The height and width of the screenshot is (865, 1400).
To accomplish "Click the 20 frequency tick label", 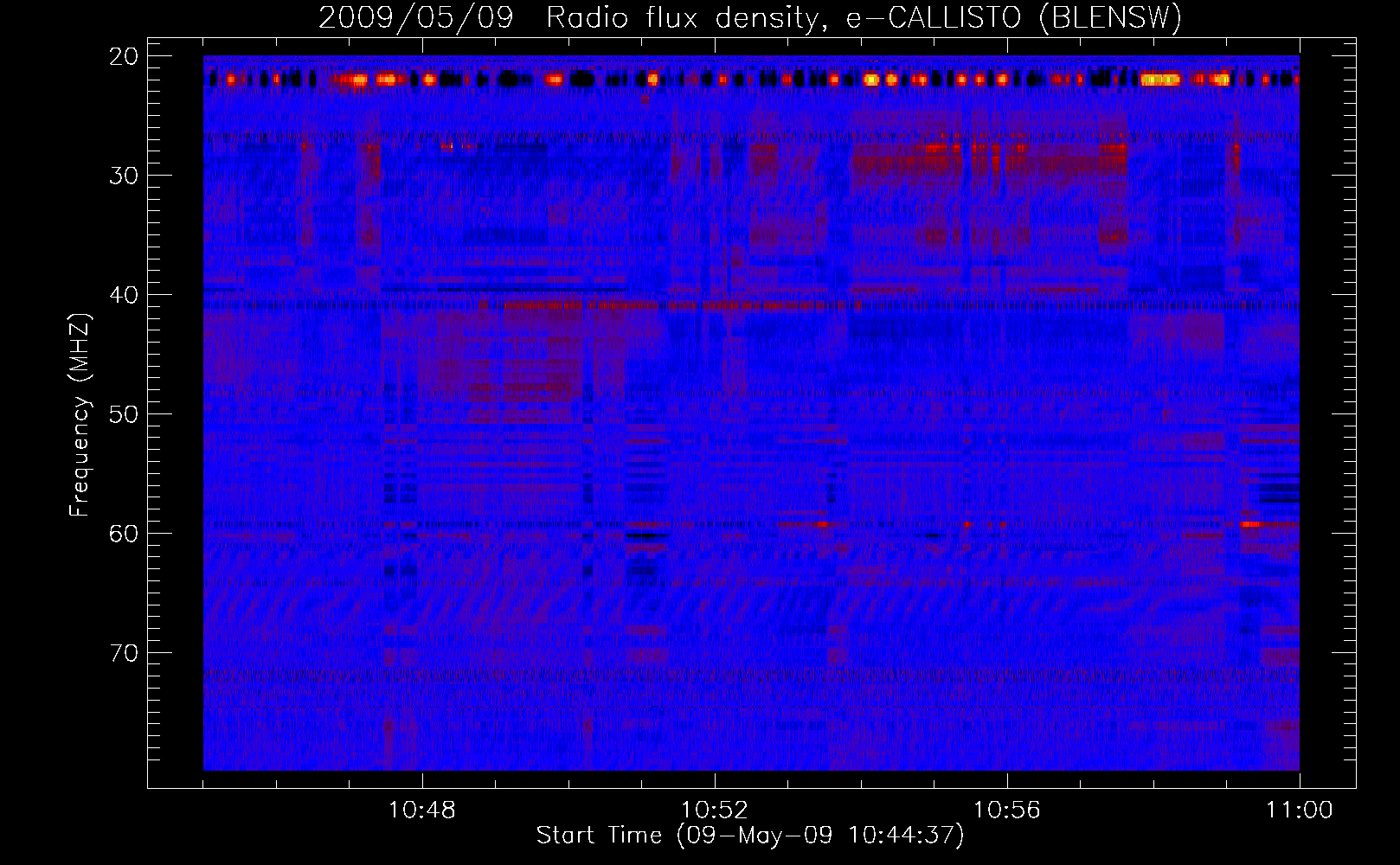I will point(125,56).
